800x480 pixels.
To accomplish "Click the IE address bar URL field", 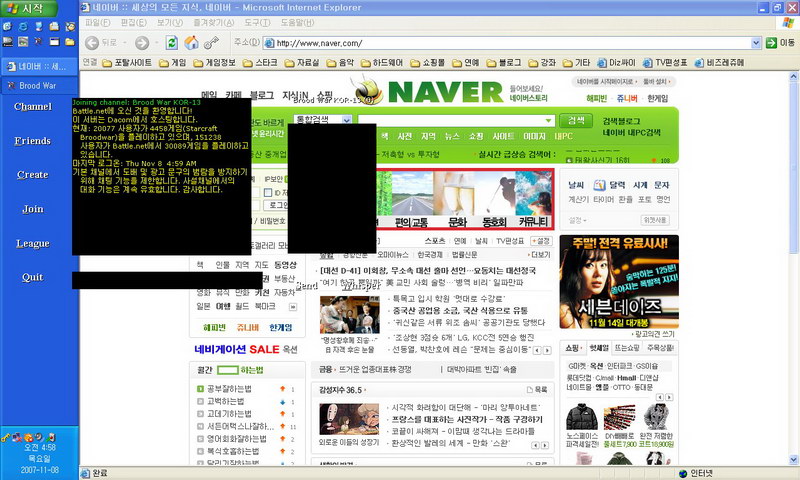I will coord(513,43).
